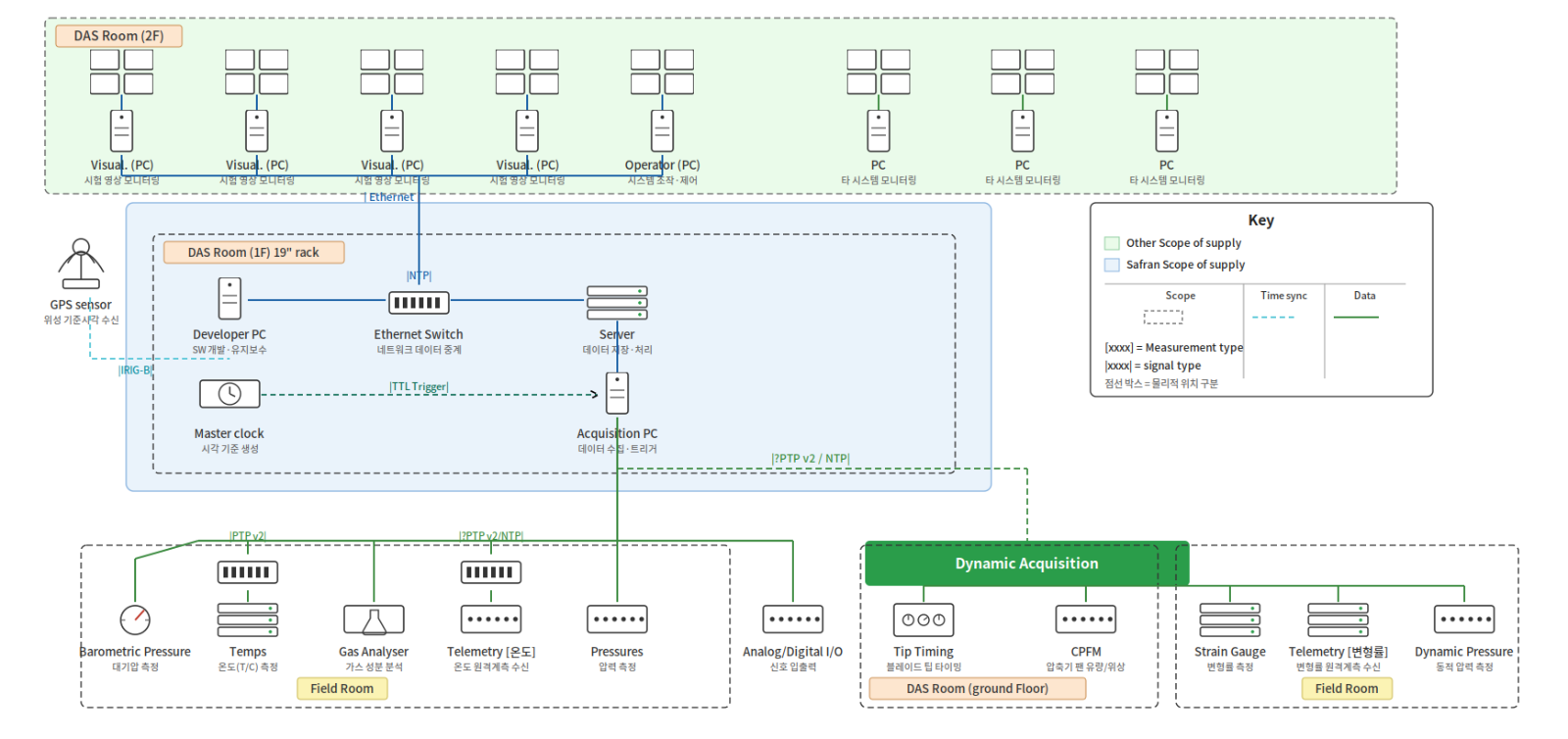
Task: Select the Telemetry [온도] module icon
Action: [x=491, y=619]
